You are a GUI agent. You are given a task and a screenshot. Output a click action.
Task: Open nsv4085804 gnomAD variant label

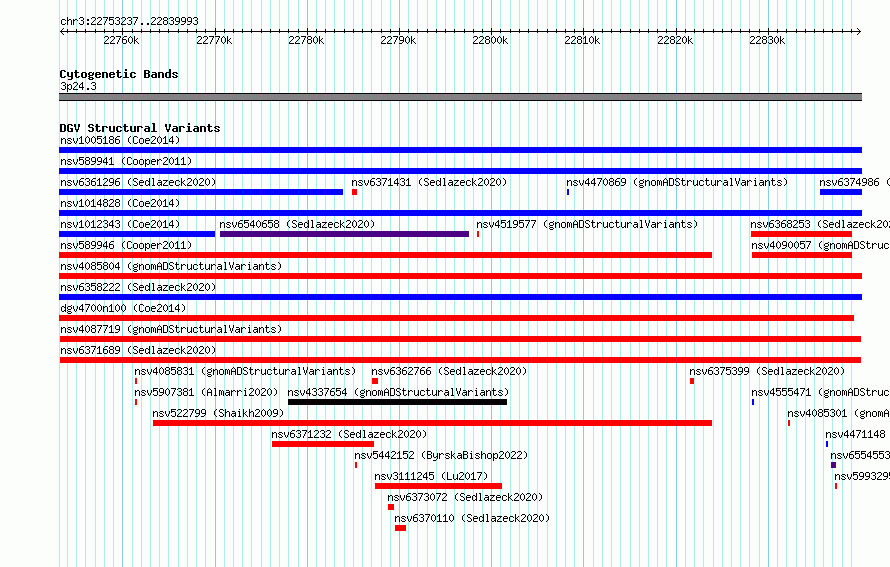171,266
